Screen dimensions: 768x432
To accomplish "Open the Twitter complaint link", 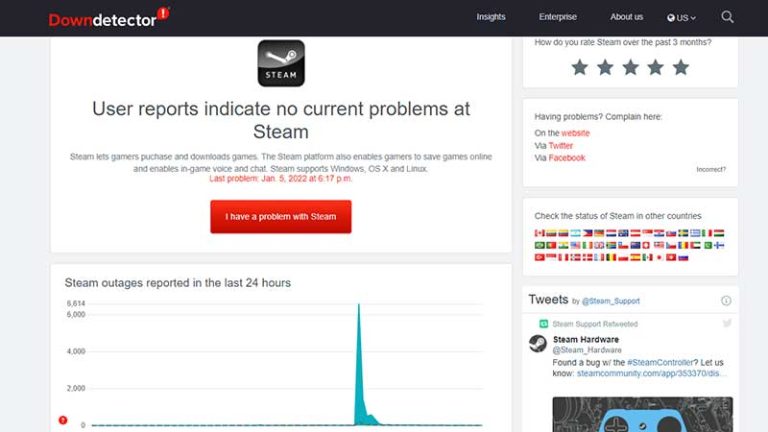I will [560, 145].
